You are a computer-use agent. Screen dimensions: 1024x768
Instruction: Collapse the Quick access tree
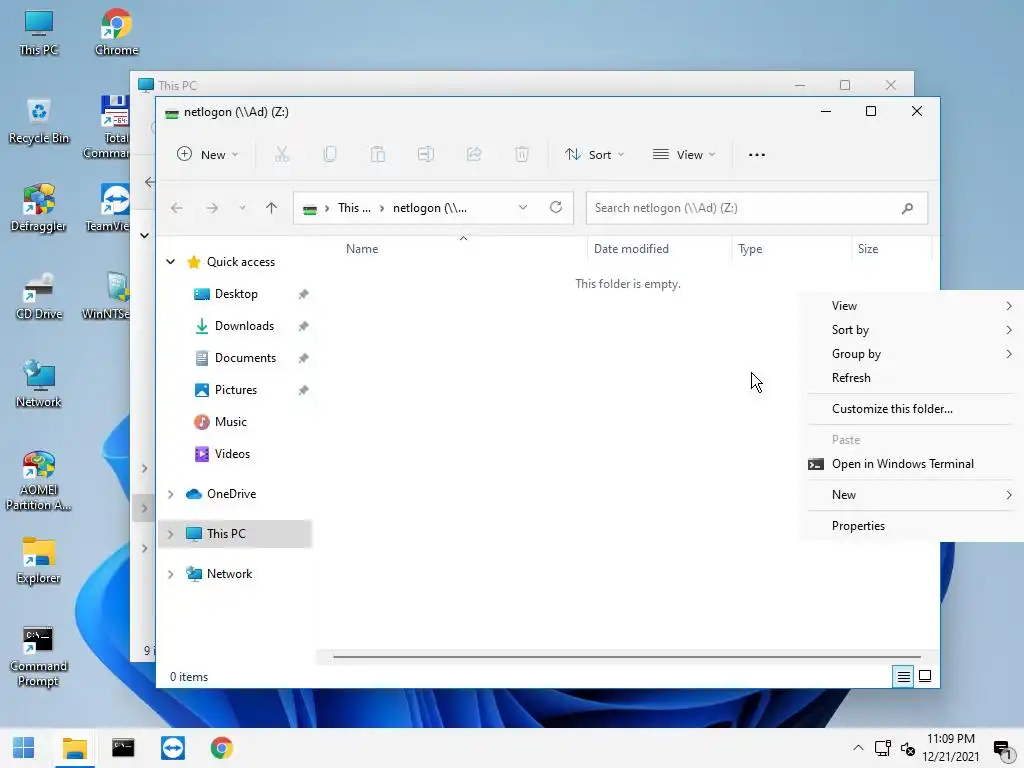[x=170, y=262]
